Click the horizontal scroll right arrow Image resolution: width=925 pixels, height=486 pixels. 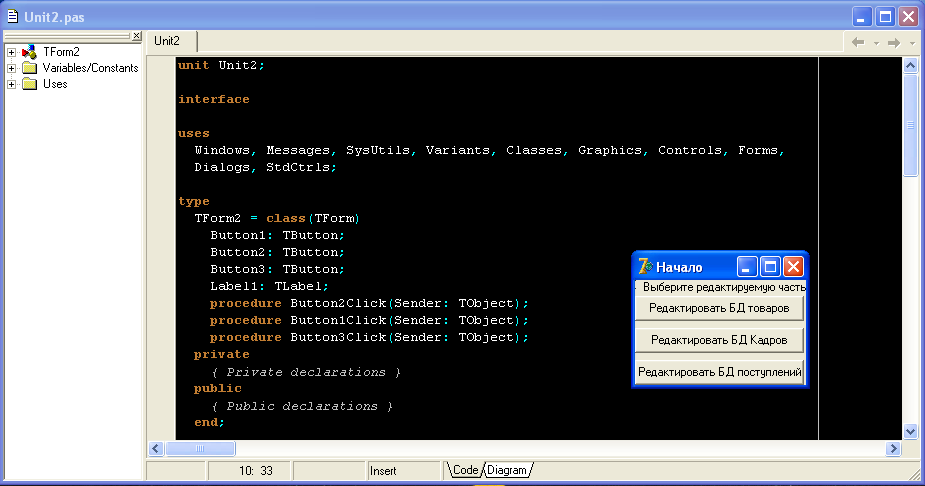(x=893, y=448)
